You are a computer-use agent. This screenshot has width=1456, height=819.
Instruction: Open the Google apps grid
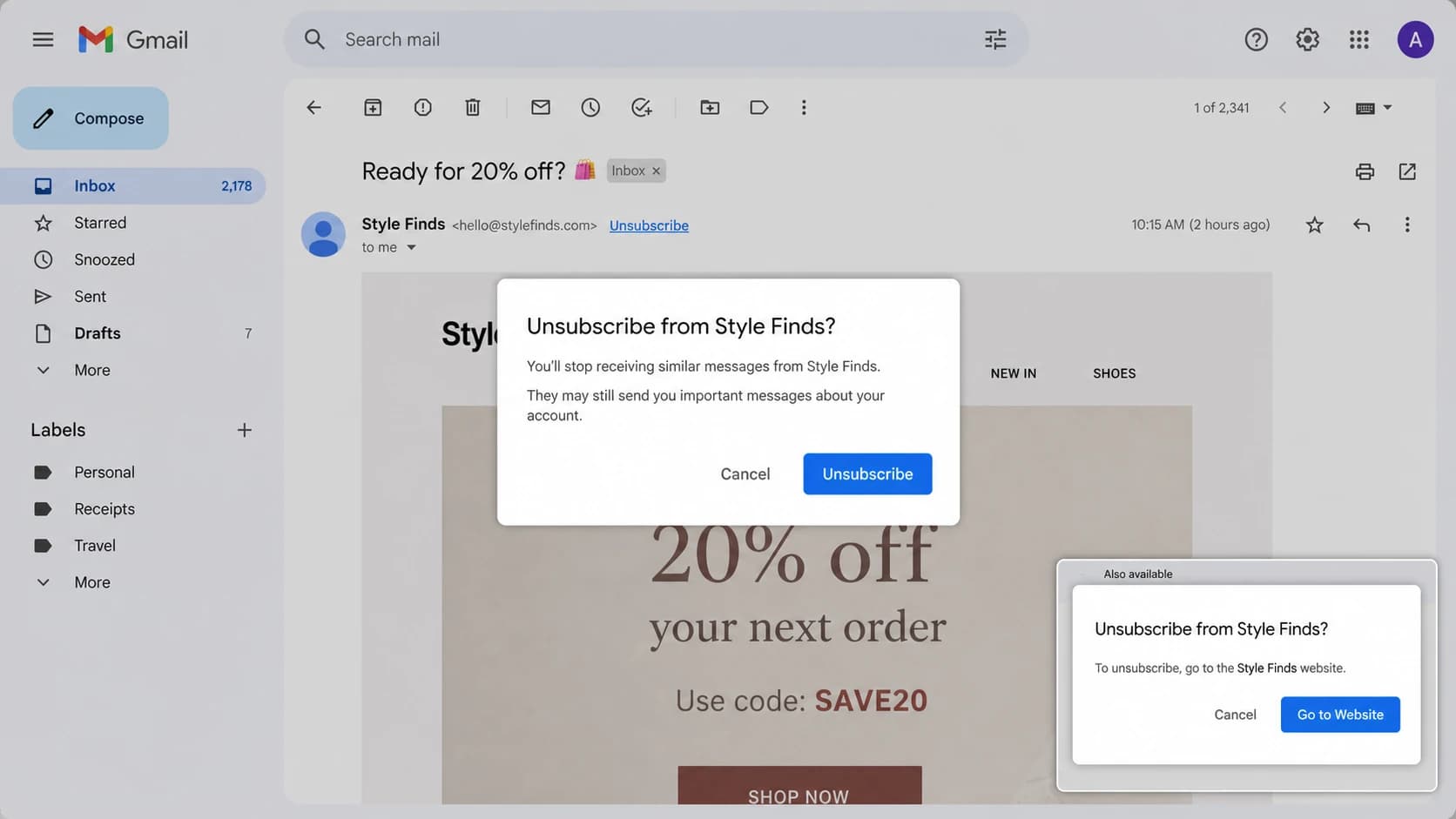1358,39
